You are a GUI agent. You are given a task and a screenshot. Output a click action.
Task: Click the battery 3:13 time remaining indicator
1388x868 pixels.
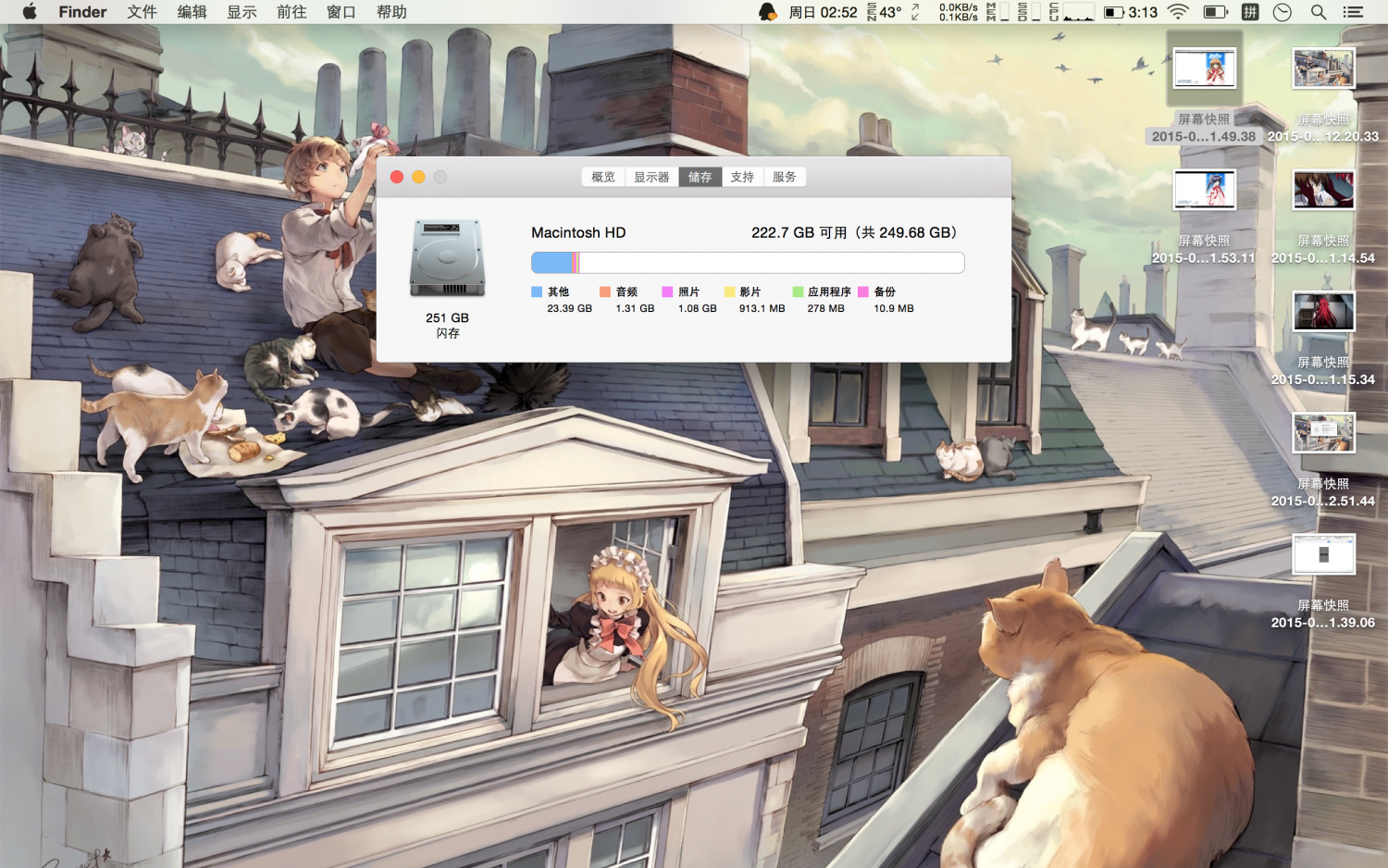[x=1131, y=12]
